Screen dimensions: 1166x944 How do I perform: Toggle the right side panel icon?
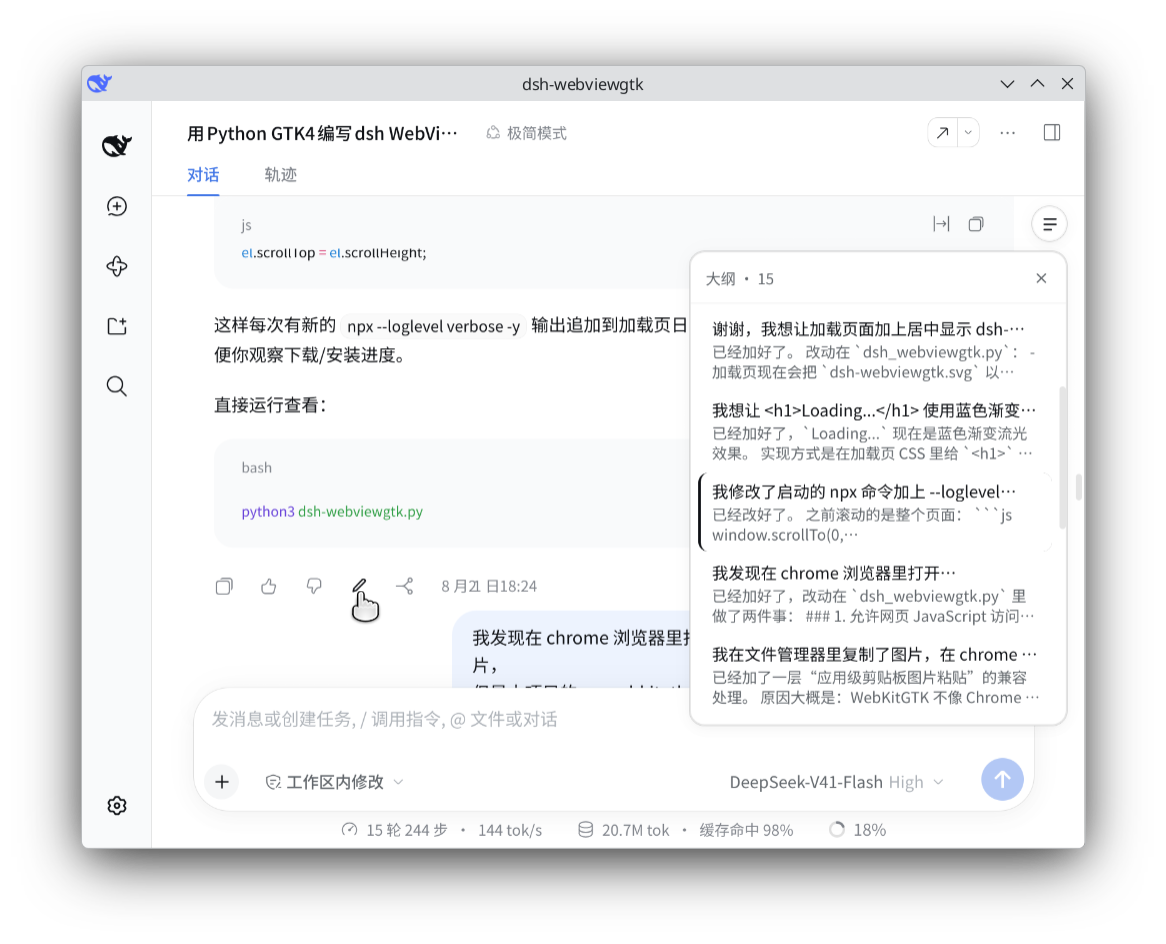(x=1051, y=133)
